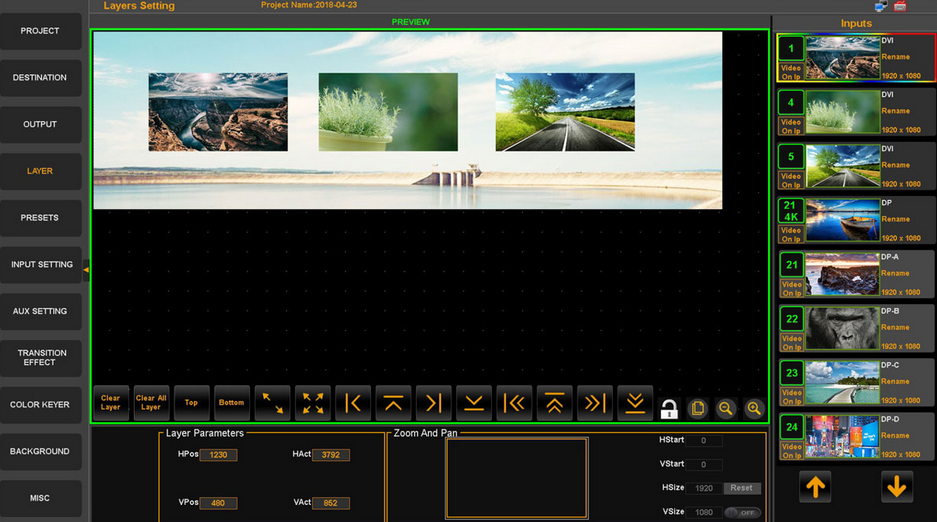Image resolution: width=937 pixels, height=522 pixels.
Task: Click the HAct field showing 3792
Action: pyautogui.click(x=331, y=455)
